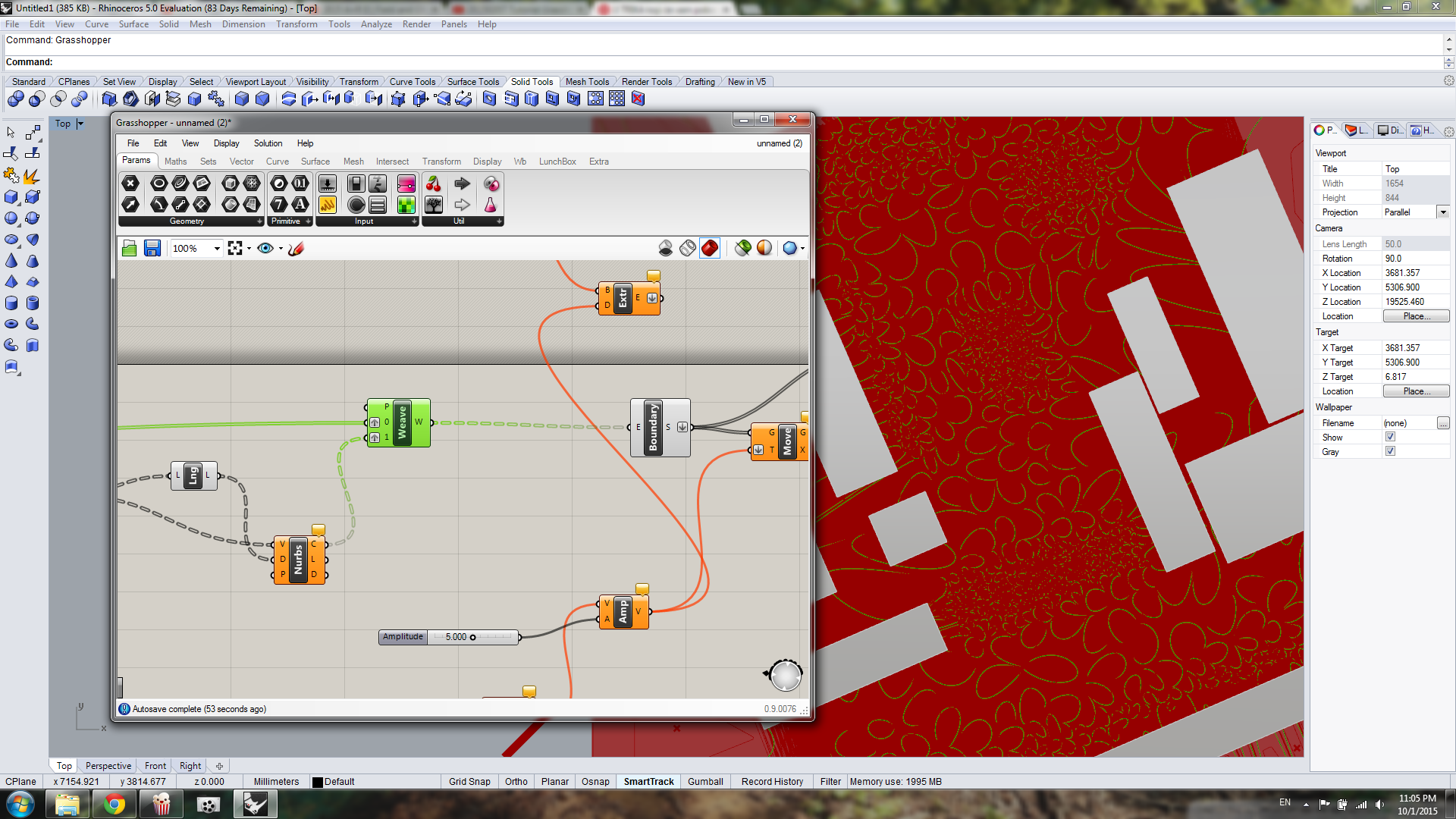Click the Text 'A' parameter icon in Primitive
This screenshot has width=1456, height=819.
point(300,204)
